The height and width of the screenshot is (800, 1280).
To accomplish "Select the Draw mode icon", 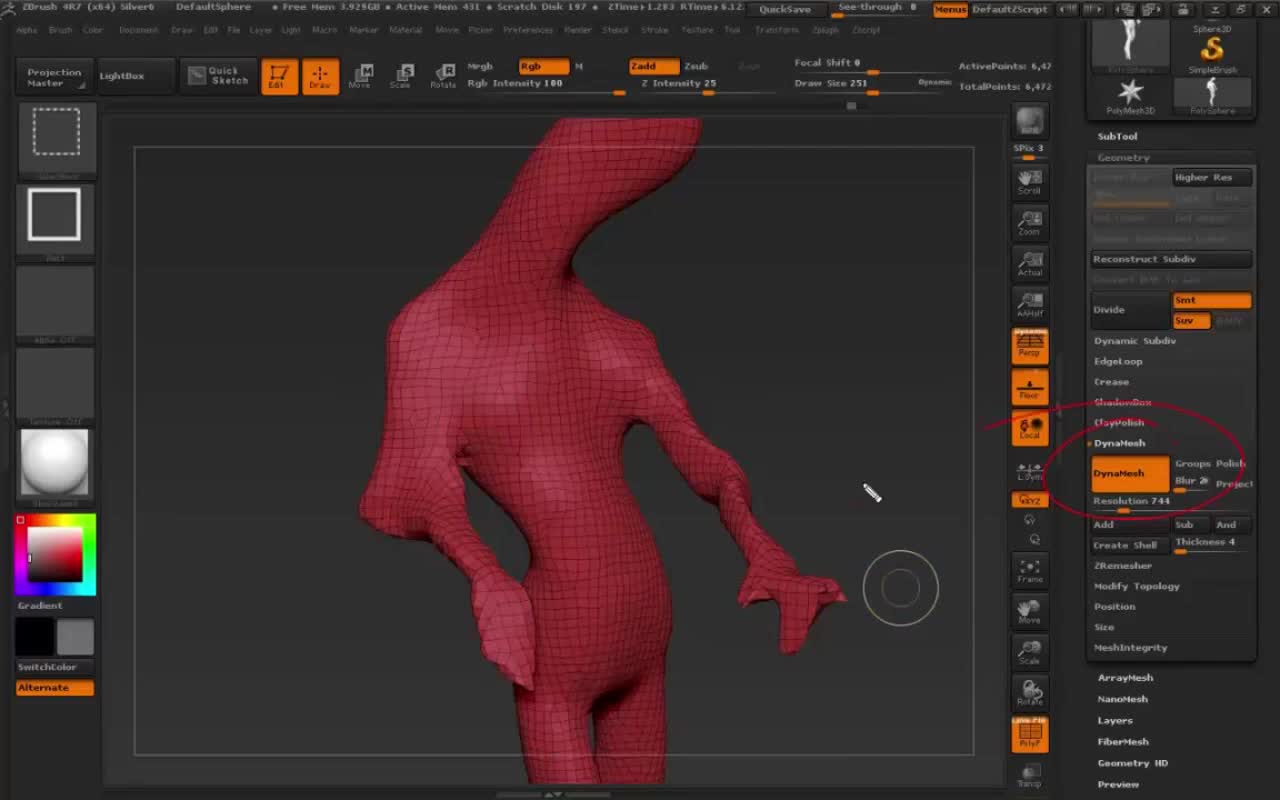I will coord(320,77).
